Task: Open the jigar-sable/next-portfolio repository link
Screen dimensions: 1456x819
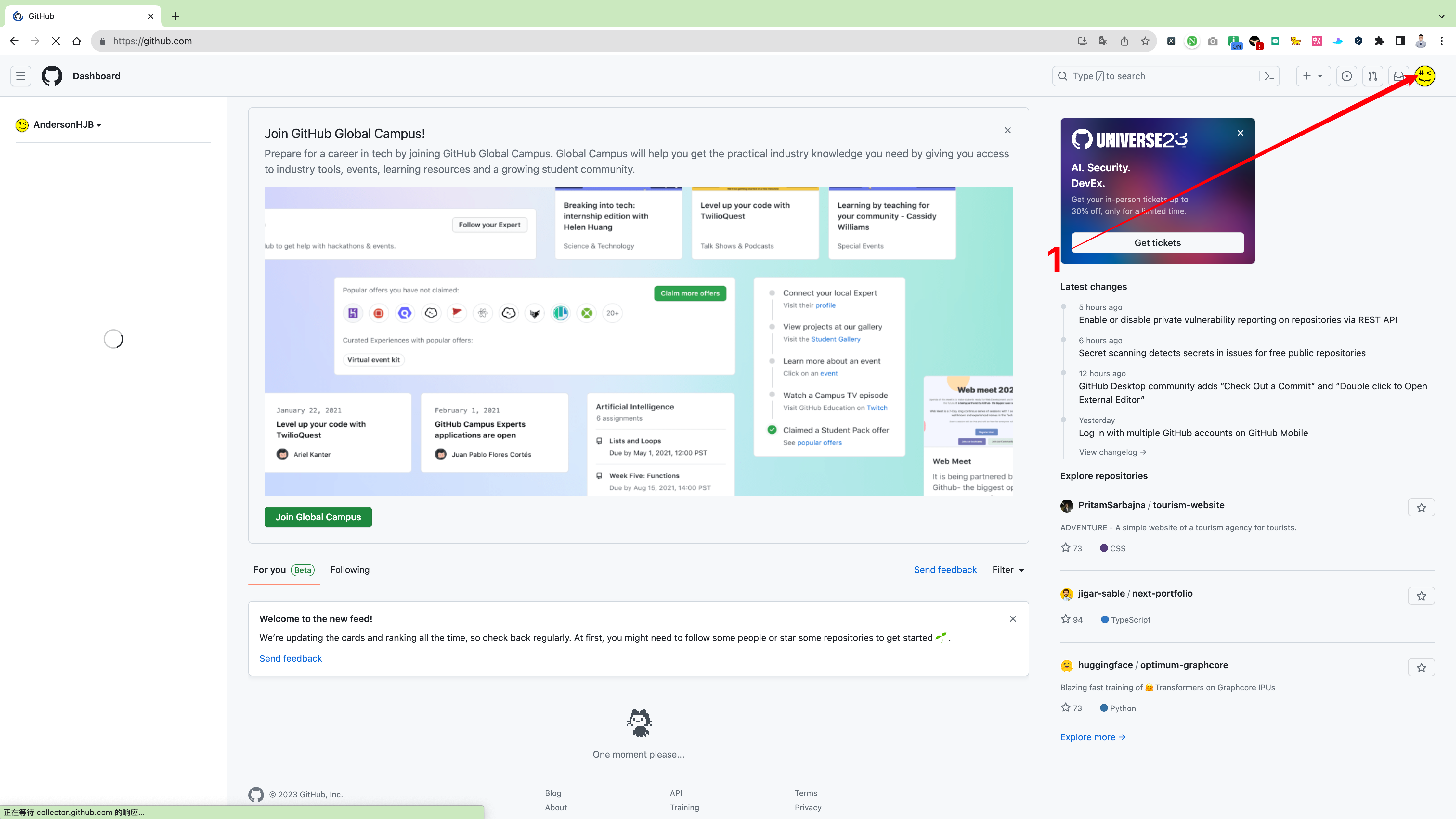Action: coord(1136,593)
